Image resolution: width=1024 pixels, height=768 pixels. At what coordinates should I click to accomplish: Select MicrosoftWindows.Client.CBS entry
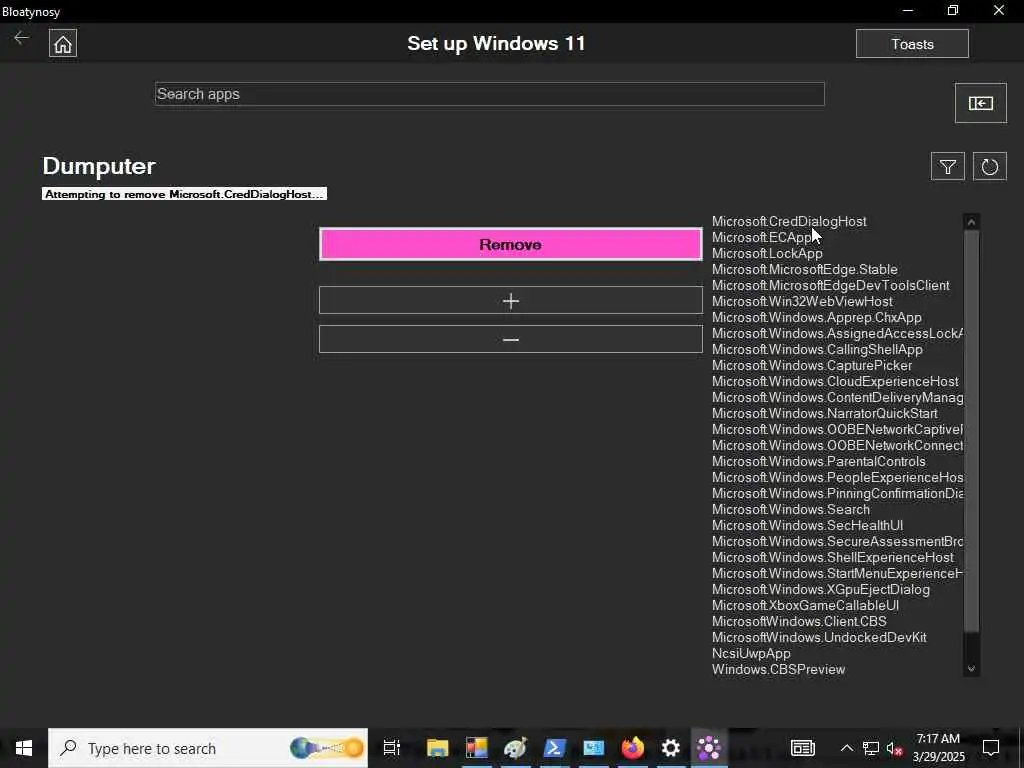click(799, 622)
